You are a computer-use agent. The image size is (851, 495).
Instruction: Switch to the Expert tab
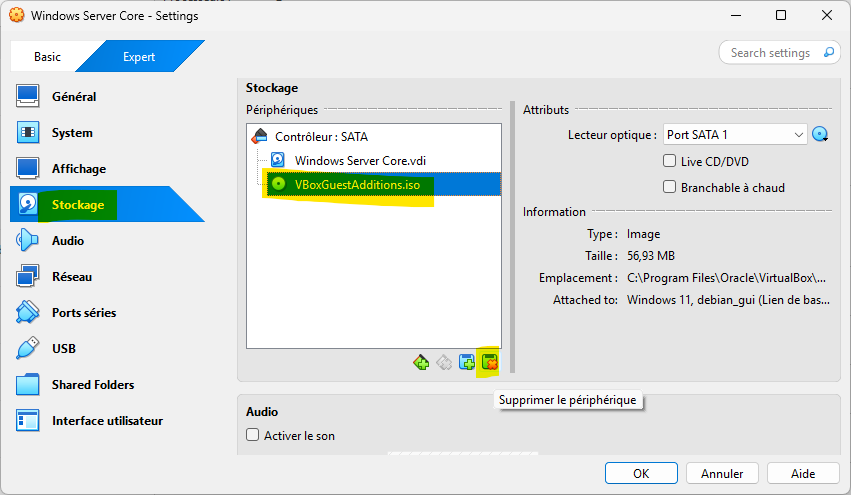[x=139, y=56]
